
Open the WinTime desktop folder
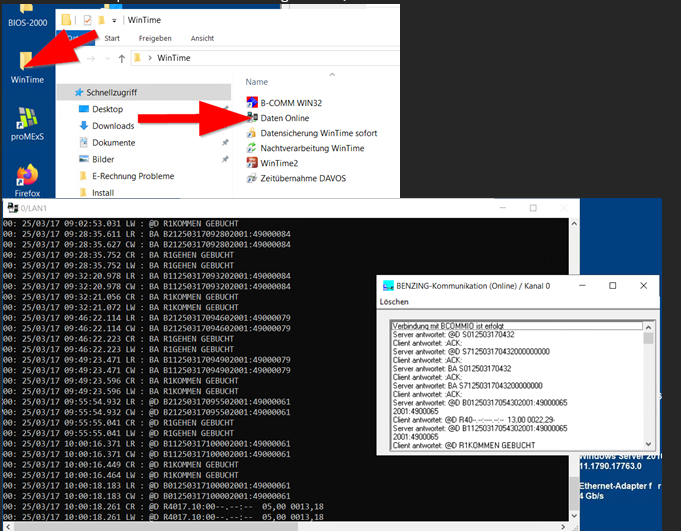pyautogui.click(x=27, y=68)
